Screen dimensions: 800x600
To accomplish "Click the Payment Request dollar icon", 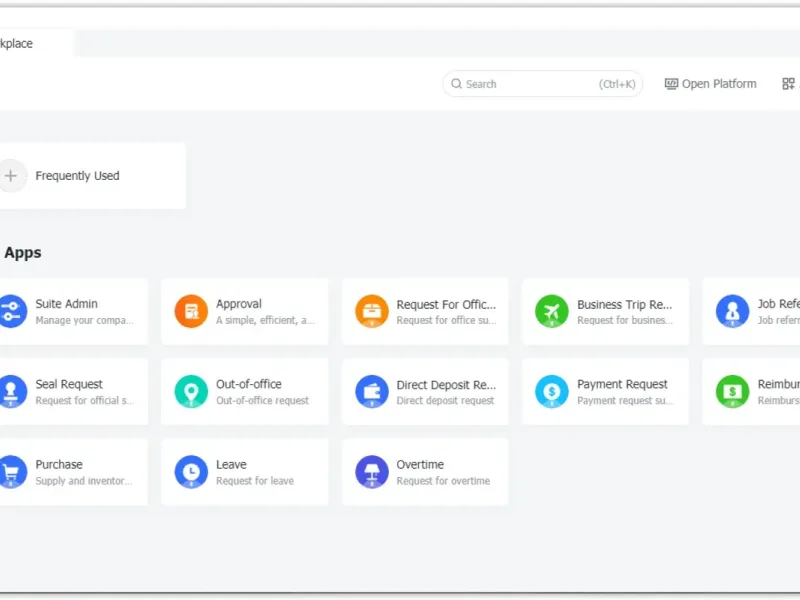I will coord(552,391).
